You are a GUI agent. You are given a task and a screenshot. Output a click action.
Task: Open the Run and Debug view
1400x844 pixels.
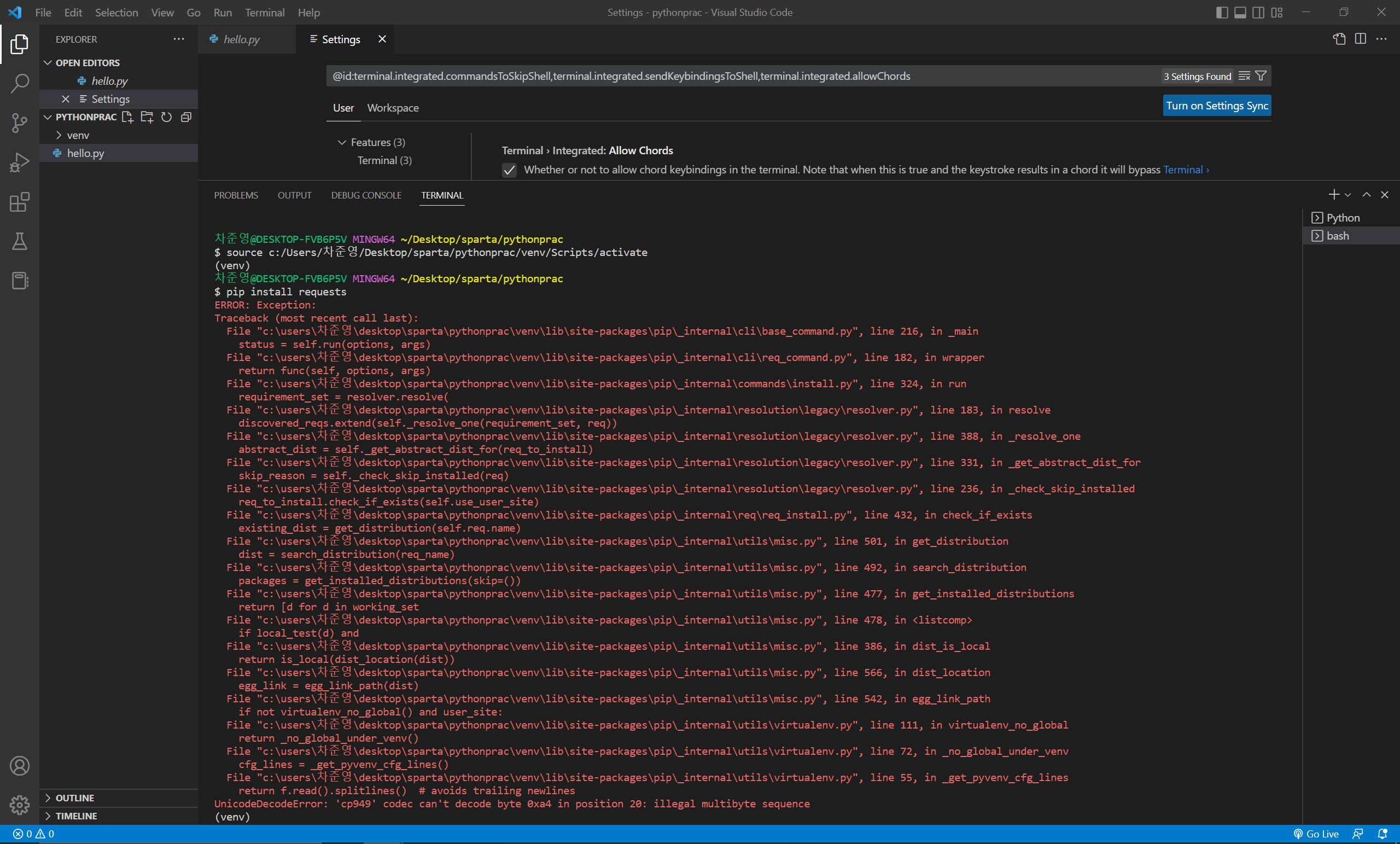click(19, 162)
